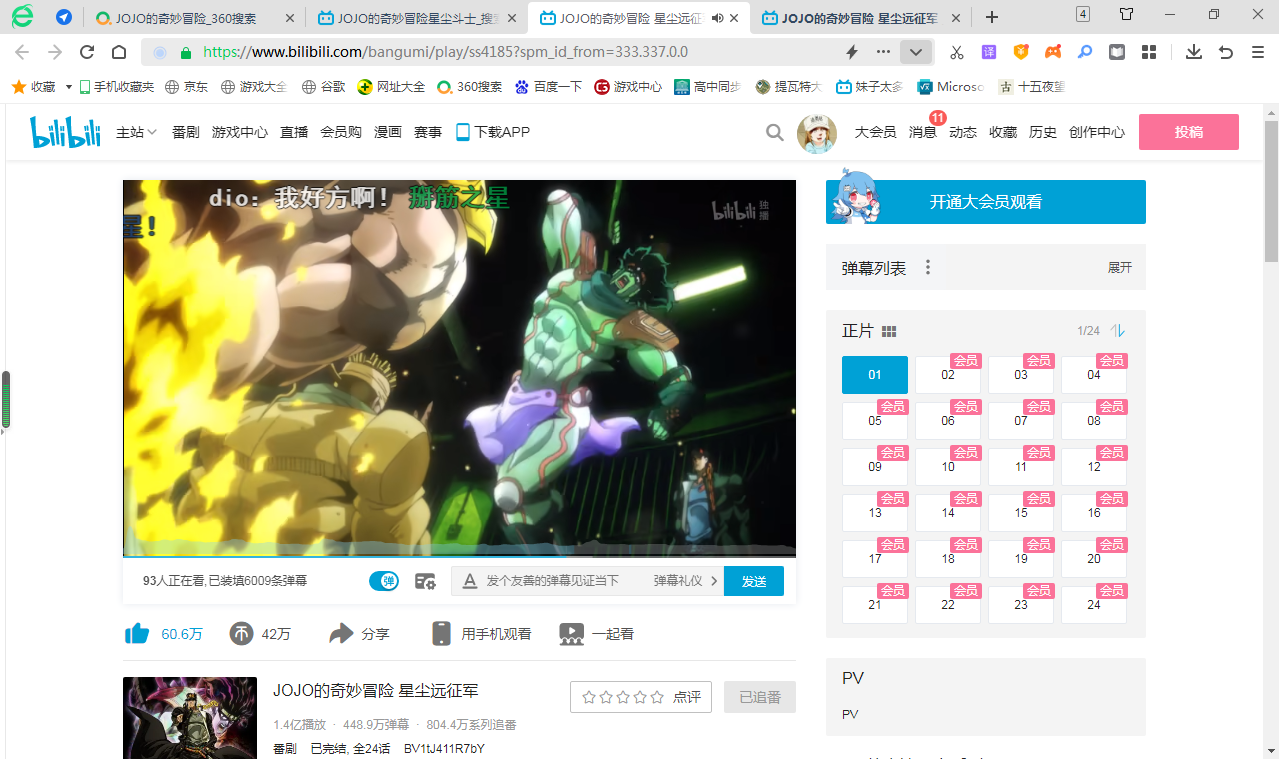The image size is (1279, 759).
Task: Click the five-star rating stars
Action: pos(622,697)
